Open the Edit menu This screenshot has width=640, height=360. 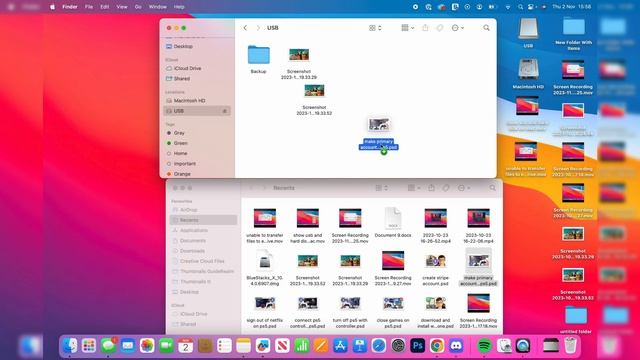tap(104, 7)
